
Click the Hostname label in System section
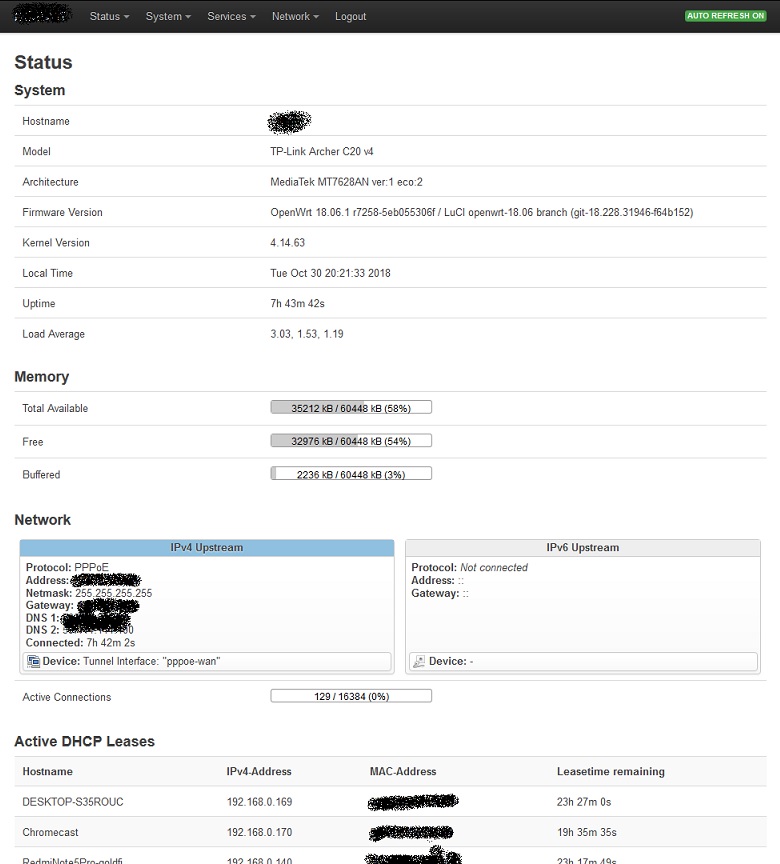tap(46, 121)
